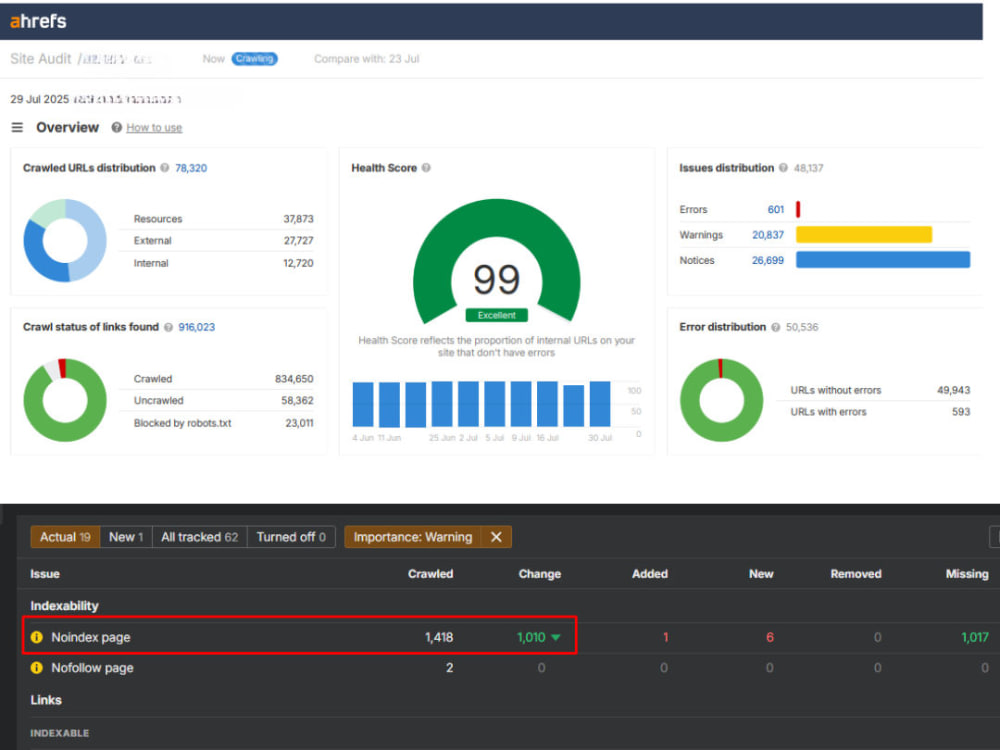Click help icon next to Crawled URLs distribution
The height and width of the screenshot is (750, 1000).
click(x=165, y=168)
